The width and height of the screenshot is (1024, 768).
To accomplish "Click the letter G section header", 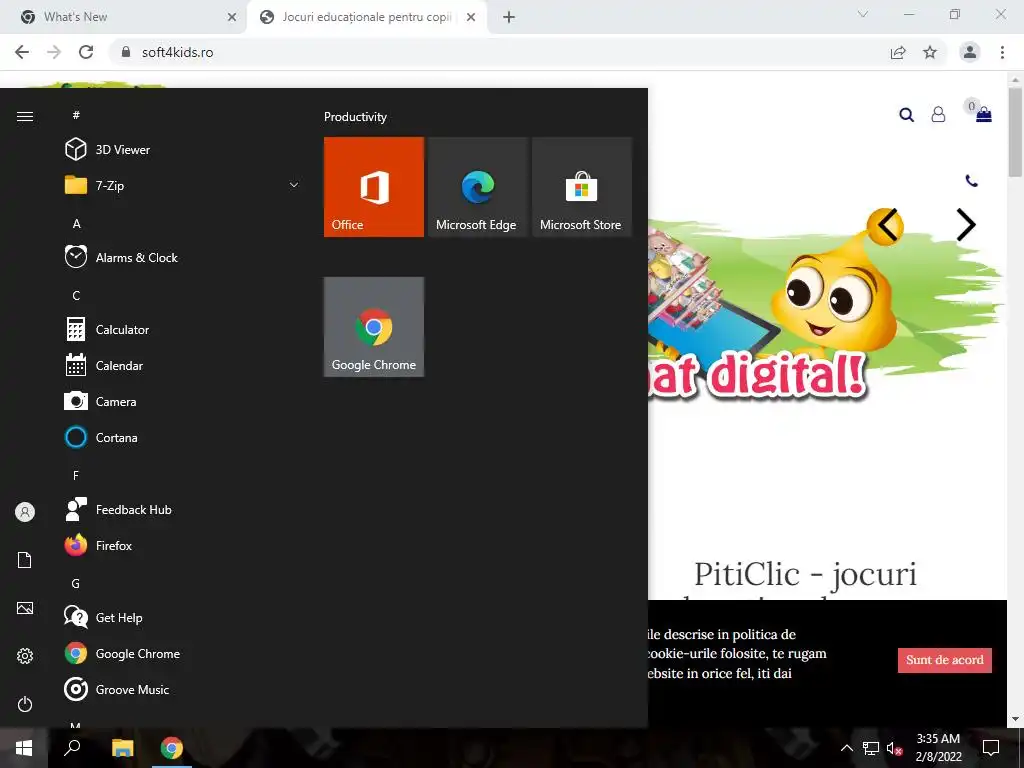I will coord(76,583).
